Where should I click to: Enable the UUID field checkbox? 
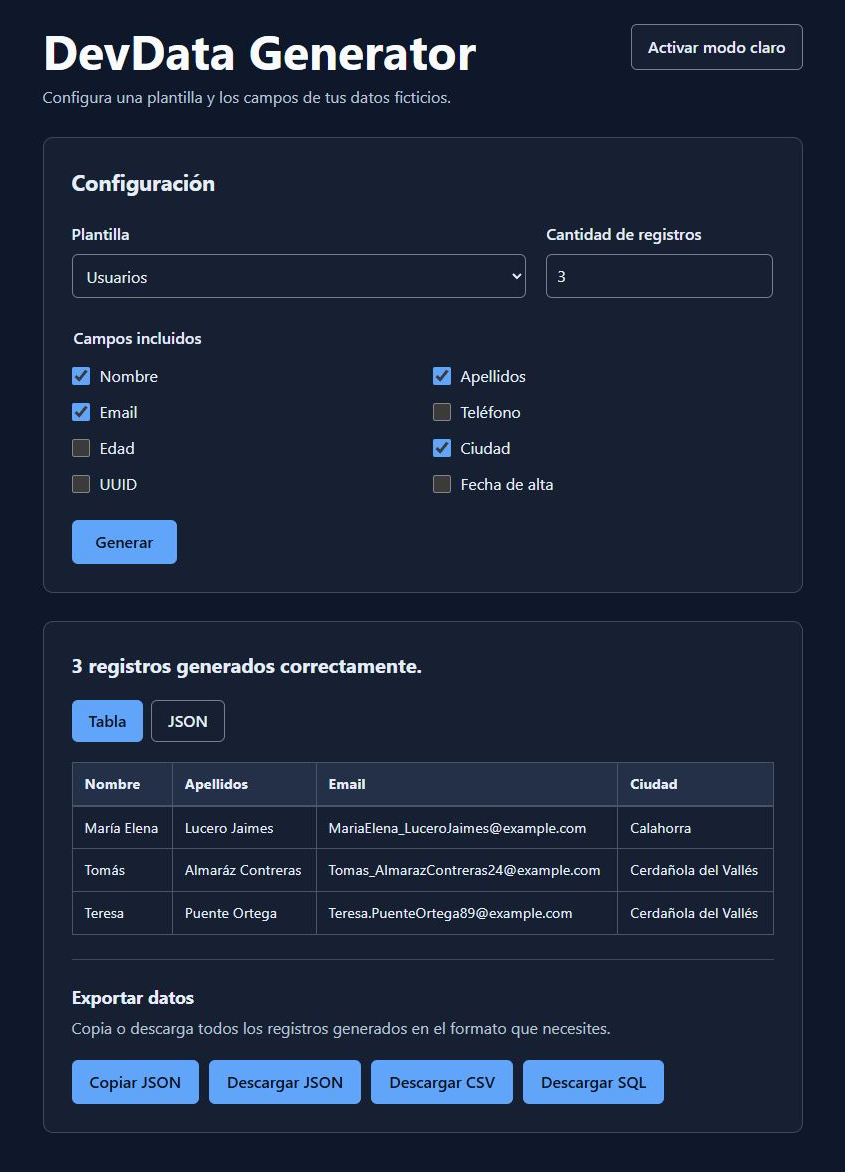(81, 484)
